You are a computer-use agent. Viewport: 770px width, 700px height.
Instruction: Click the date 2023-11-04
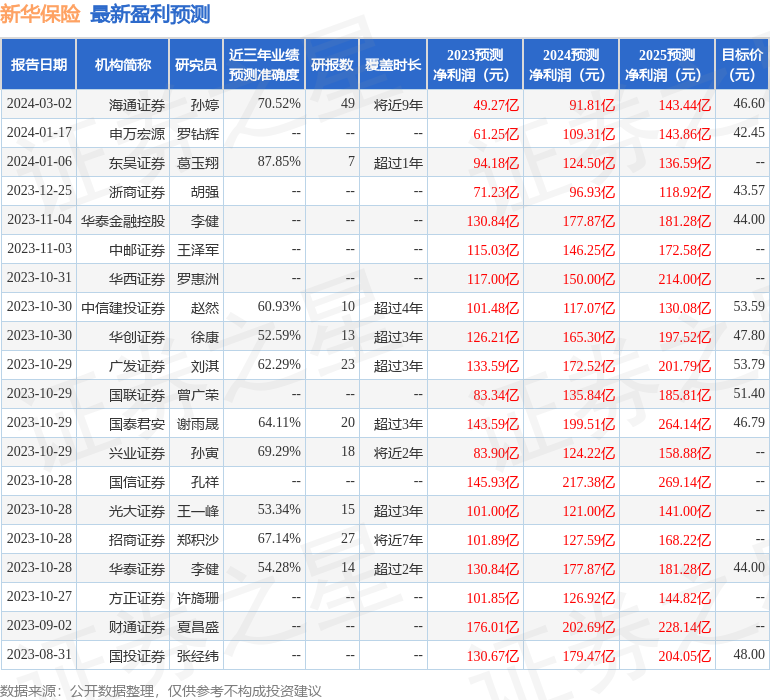(x=39, y=220)
